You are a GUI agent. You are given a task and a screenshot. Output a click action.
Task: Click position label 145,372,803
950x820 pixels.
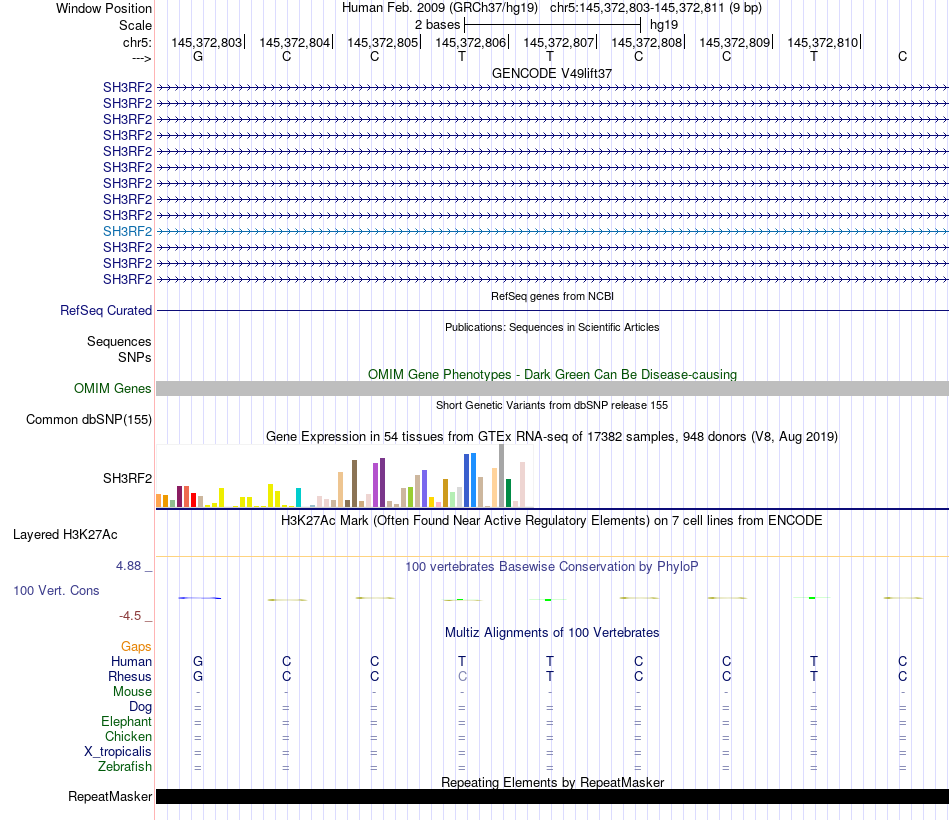(x=206, y=42)
